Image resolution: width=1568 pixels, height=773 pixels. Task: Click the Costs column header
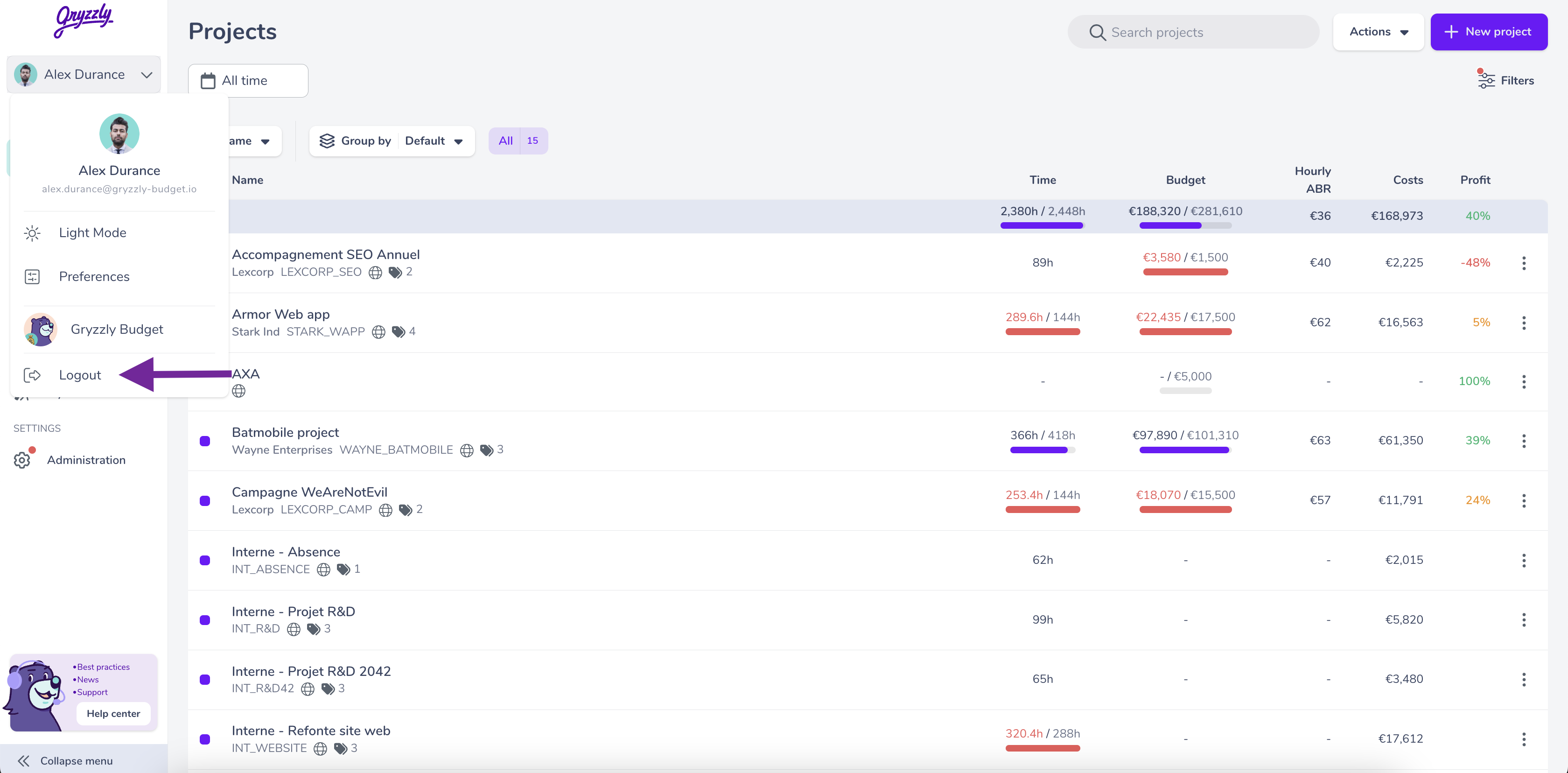[1408, 180]
